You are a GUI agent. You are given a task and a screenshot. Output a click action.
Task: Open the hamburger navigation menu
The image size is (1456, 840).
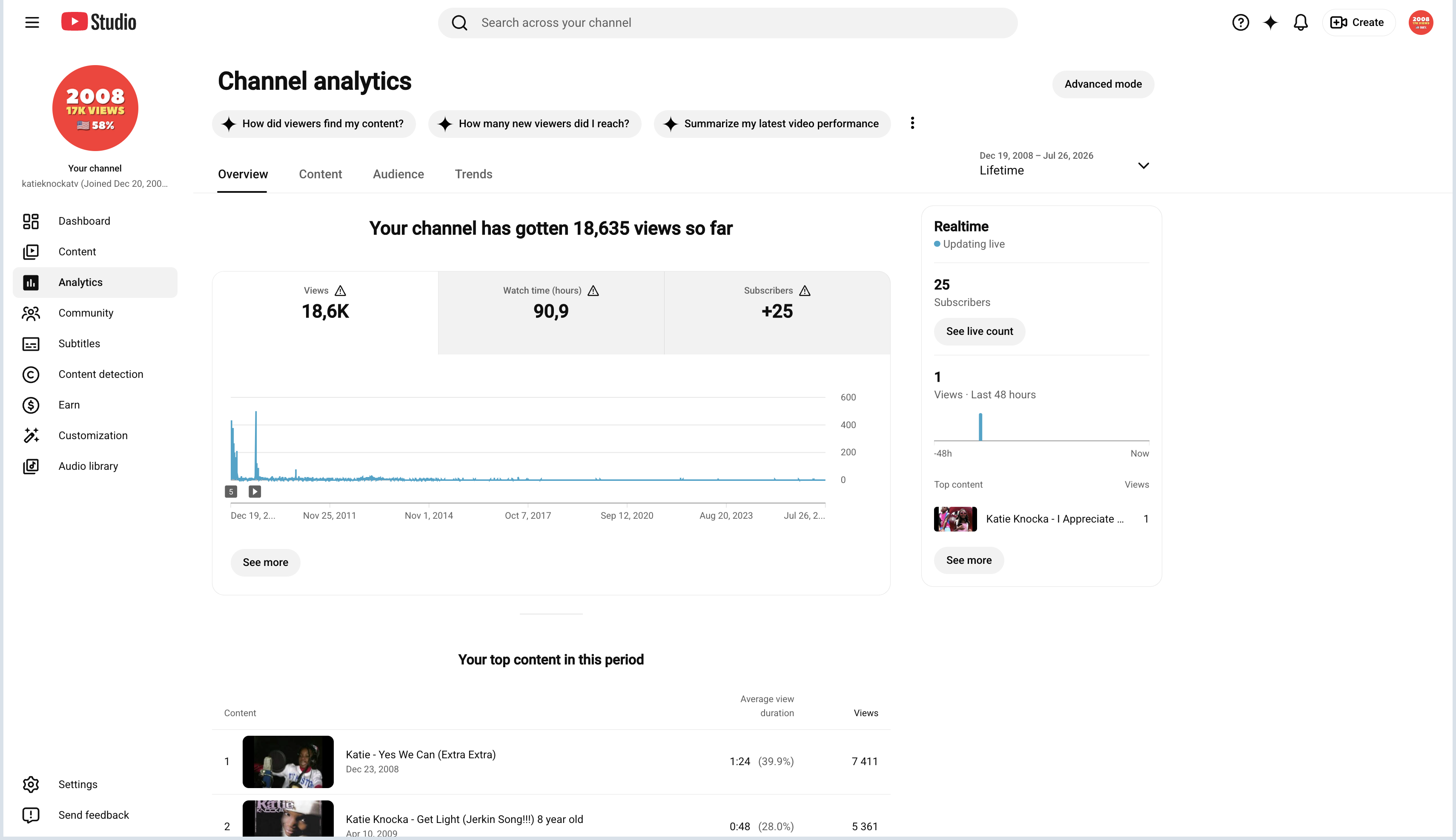pos(32,23)
